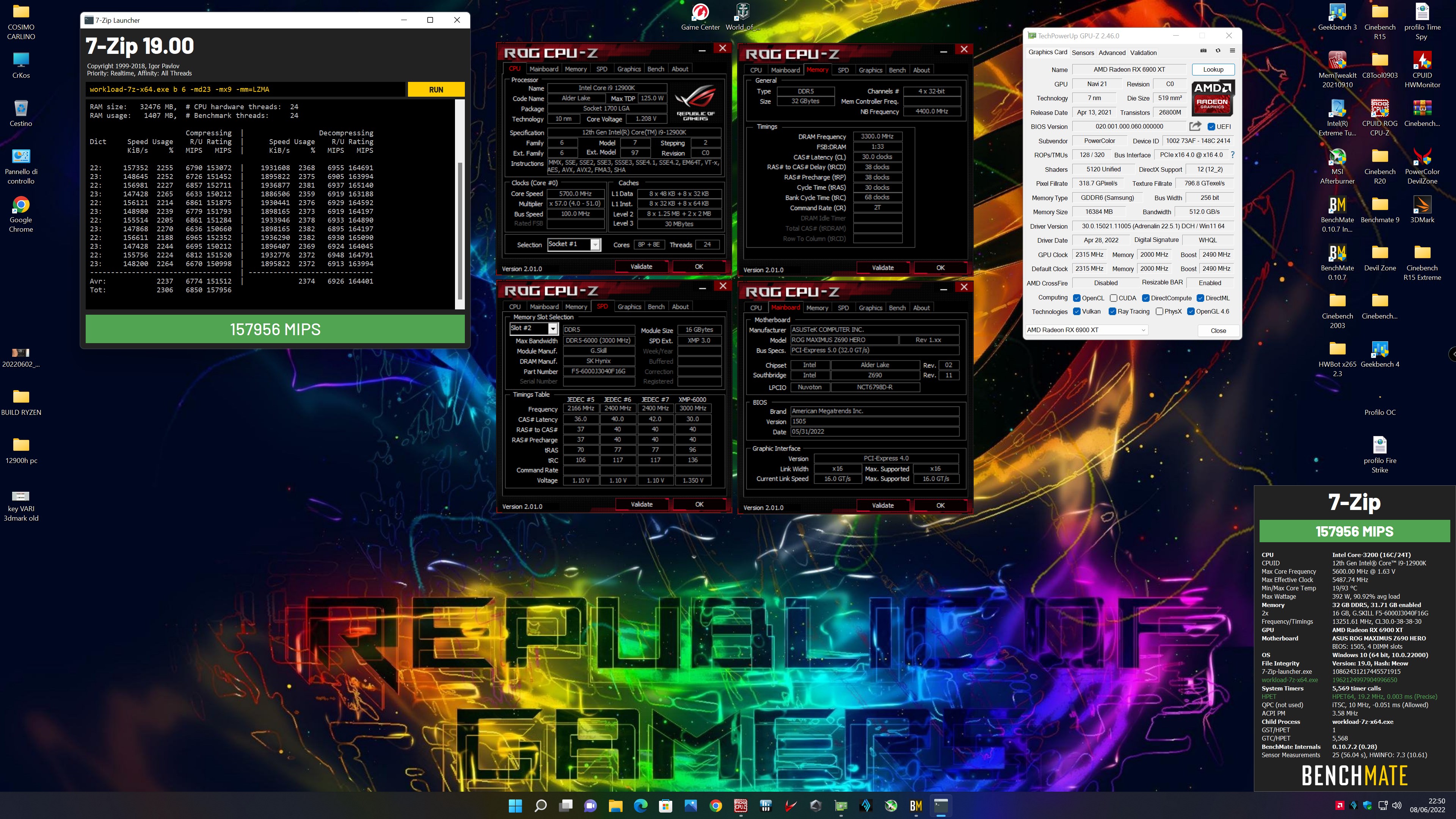This screenshot has height=819, width=1456.
Task: Click the GPU-Z Close button
Action: [x=1218, y=331]
